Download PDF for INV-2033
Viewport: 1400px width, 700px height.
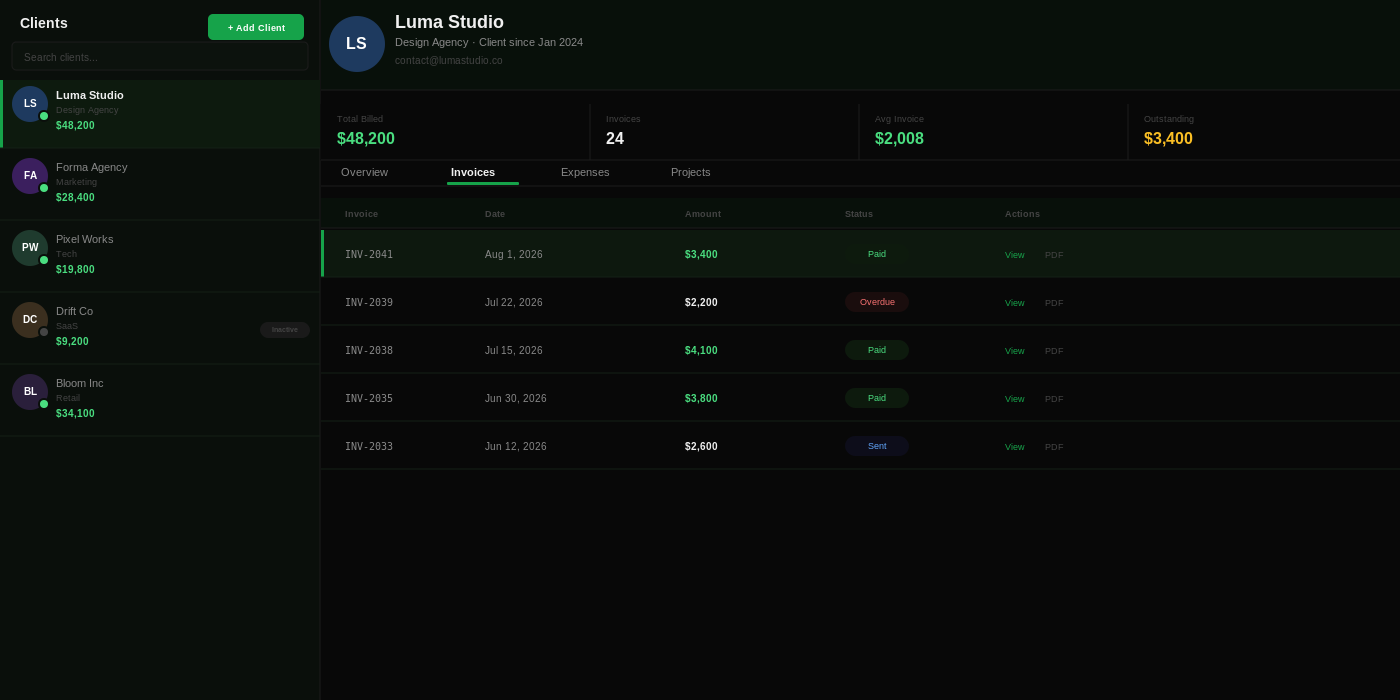[x=1054, y=447]
